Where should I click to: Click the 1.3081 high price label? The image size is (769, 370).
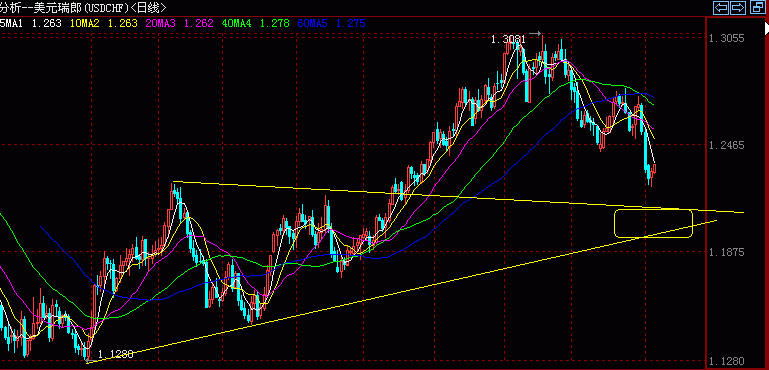click(x=508, y=39)
